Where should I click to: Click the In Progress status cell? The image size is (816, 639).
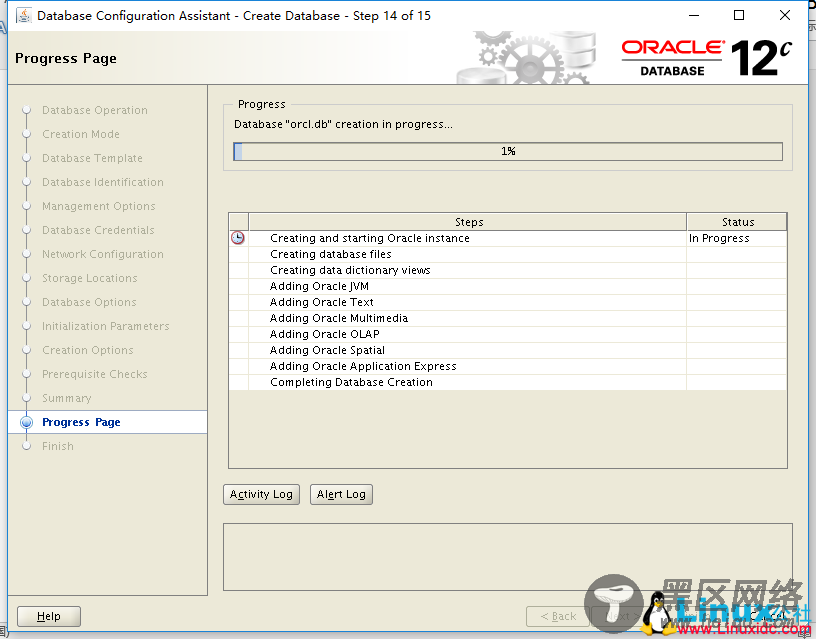pyautogui.click(x=736, y=238)
